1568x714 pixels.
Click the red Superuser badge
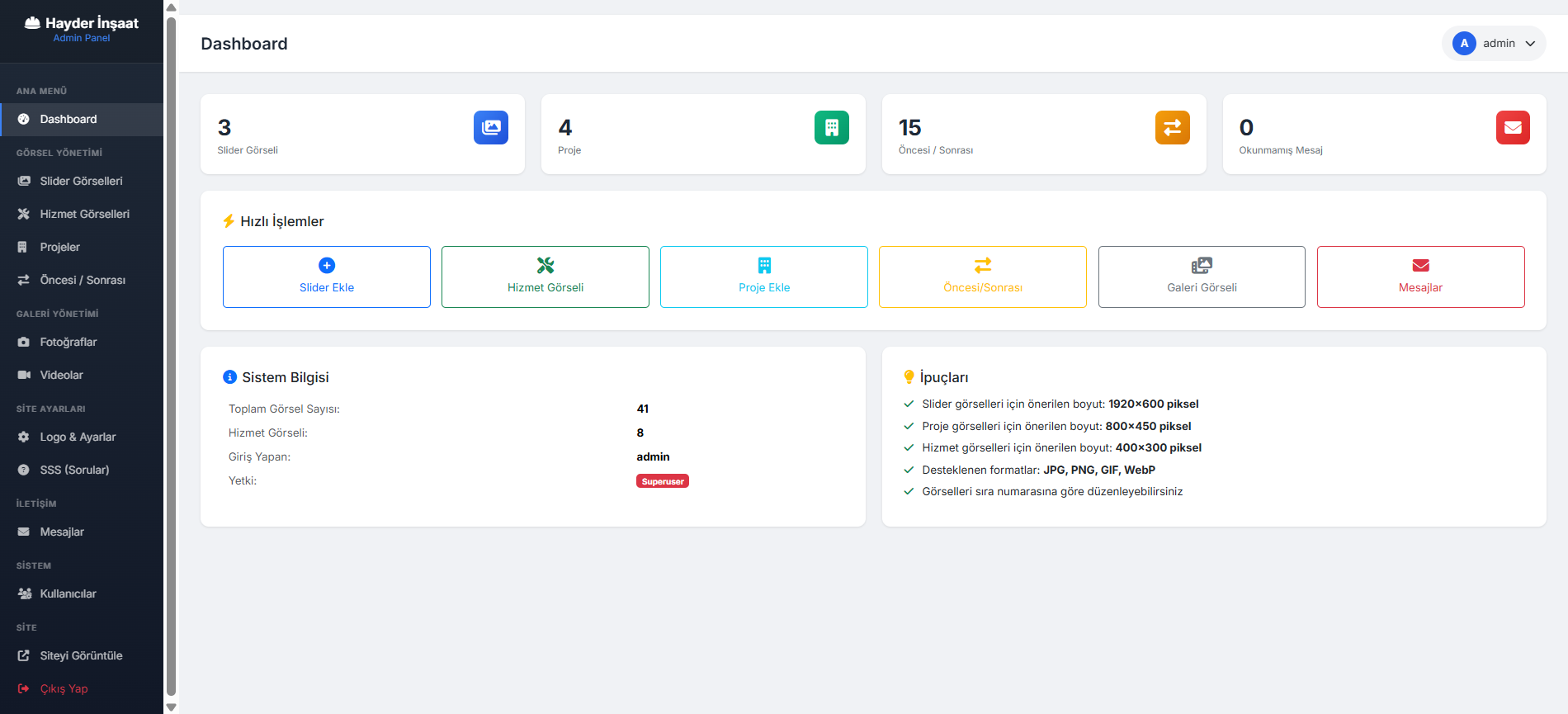coord(663,481)
